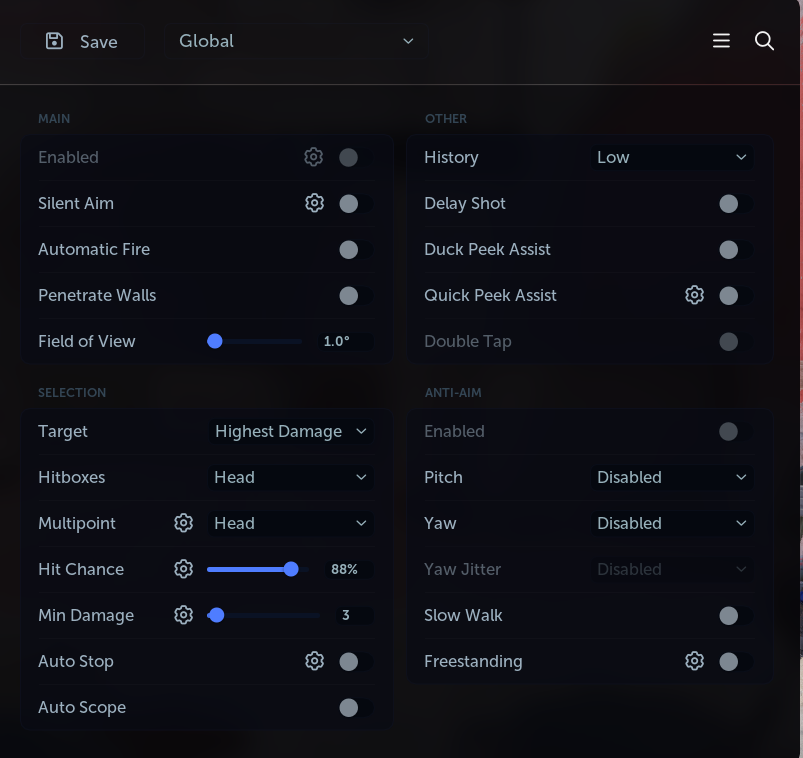The image size is (803, 758).
Task: Open Freestanding gear settings
Action: click(694, 661)
